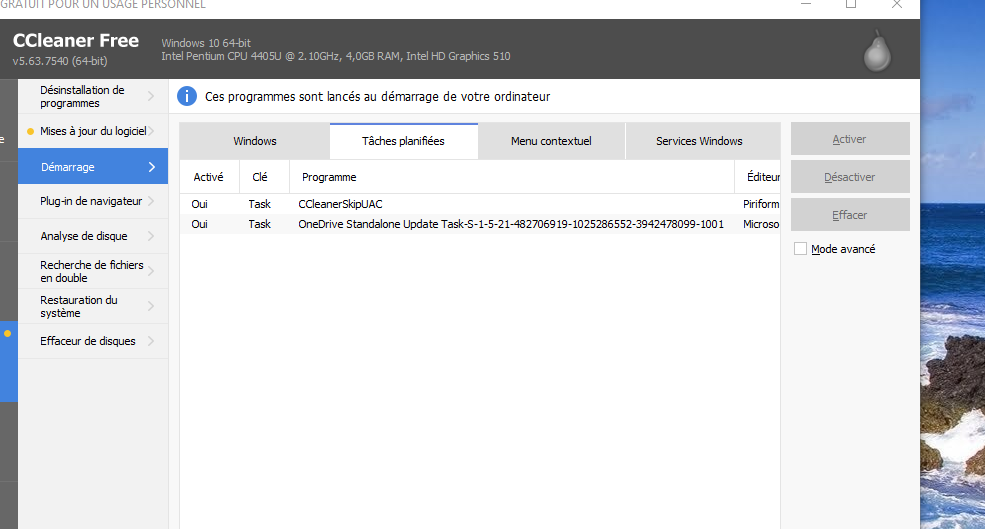The height and width of the screenshot is (529, 985).
Task: Maximize the CCleaner window
Action: click(851, 4)
